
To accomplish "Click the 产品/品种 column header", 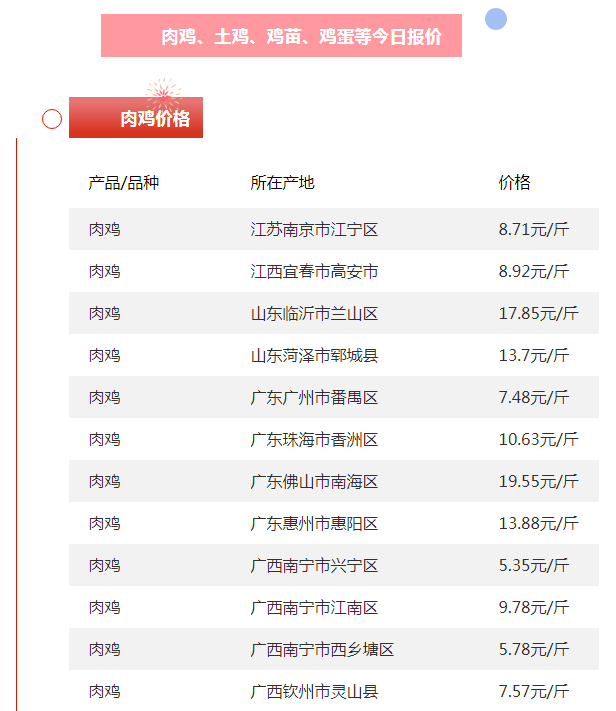I will (x=123, y=182).
